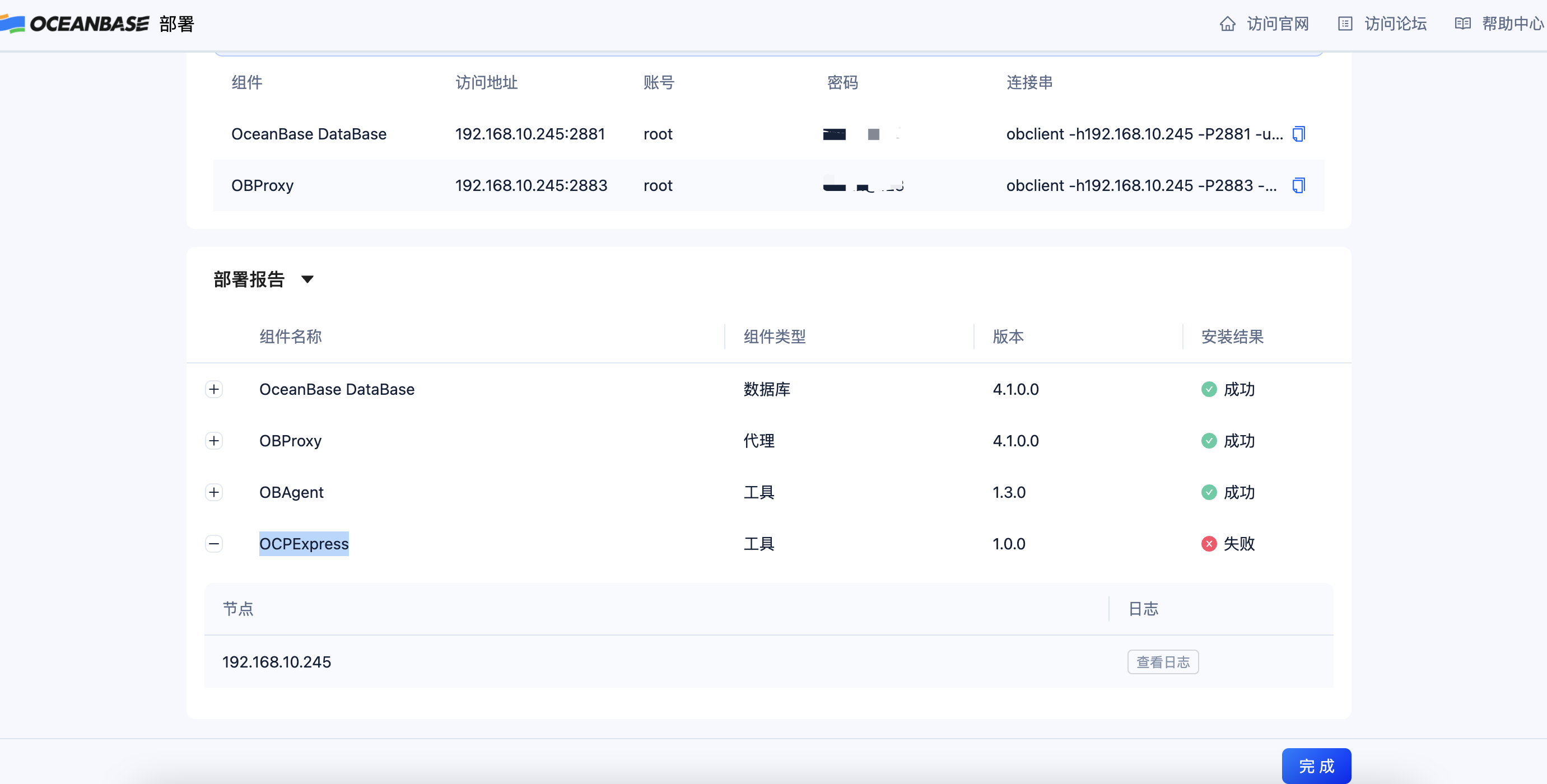Image resolution: width=1547 pixels, height=784 pixels.
Task: Open the 帮助中心 link
Action: [x=1513, y=24]
